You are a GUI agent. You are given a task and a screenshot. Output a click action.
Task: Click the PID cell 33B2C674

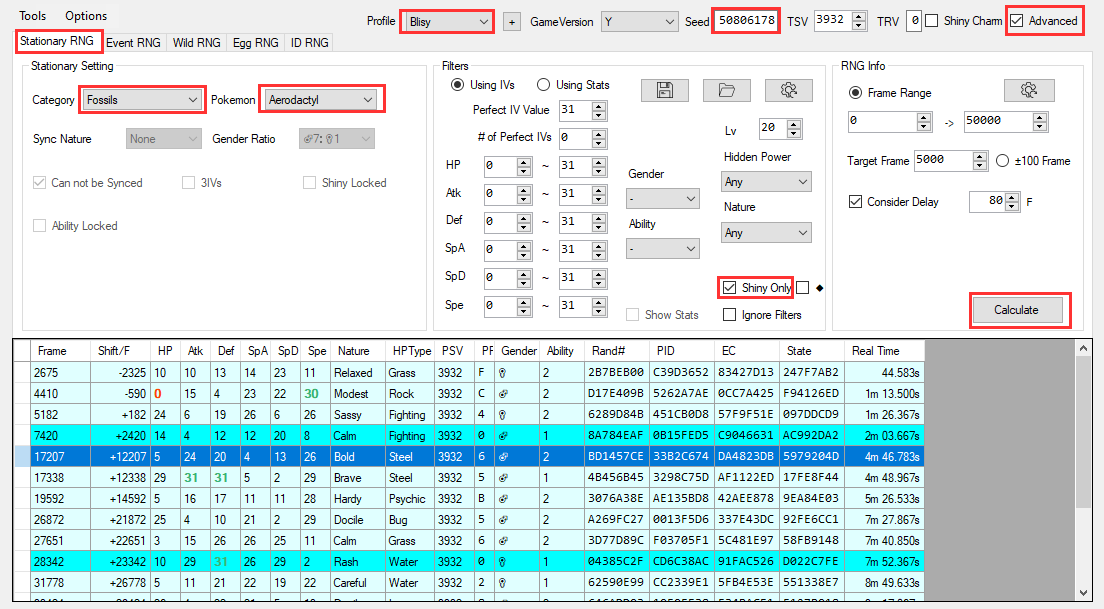pos(681,456)
